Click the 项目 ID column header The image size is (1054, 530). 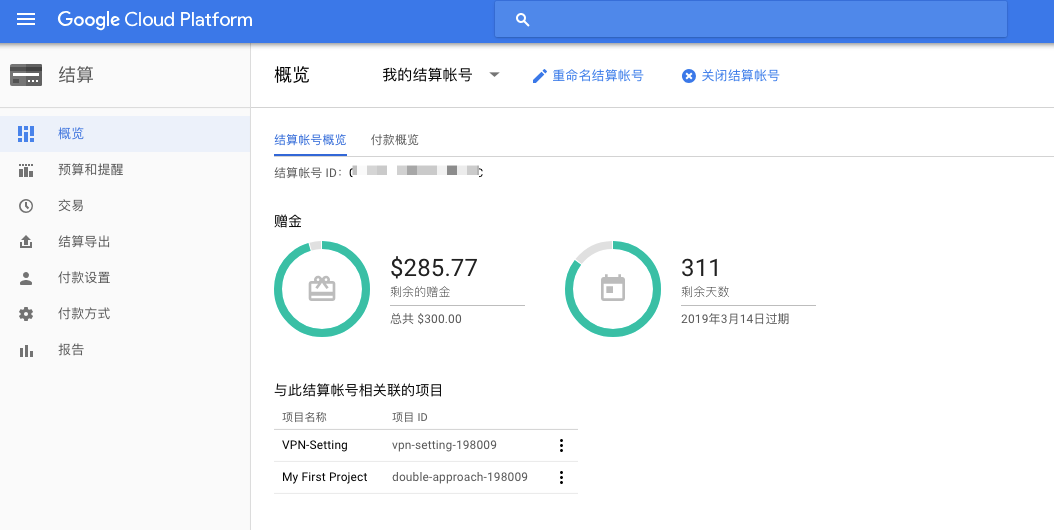coord(409,417)
